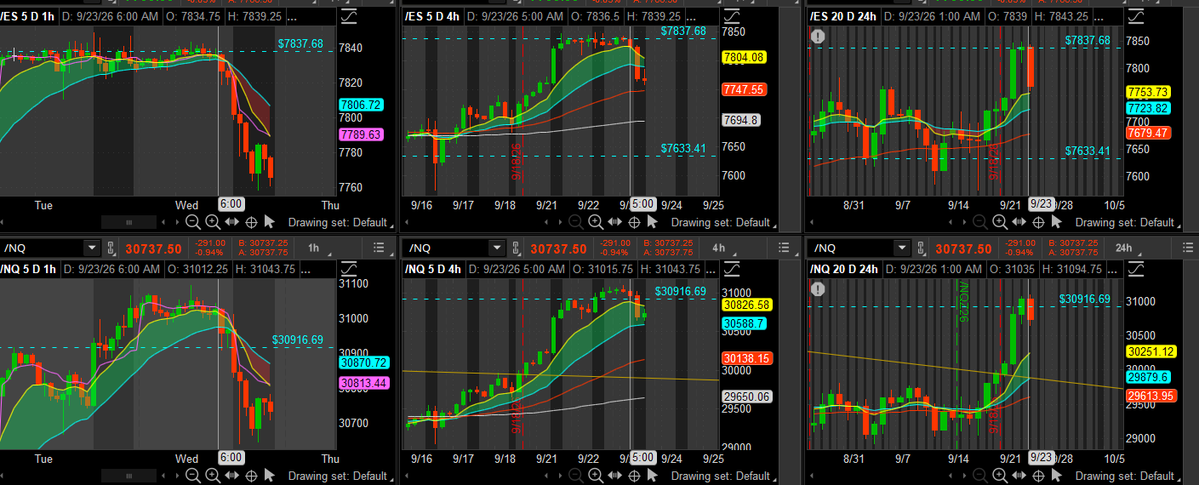Viewport: 1199px width, 485px height.
Task: Open Drawing set dropdown under /NQ 1h chart
Action: (x=340, y=475)
